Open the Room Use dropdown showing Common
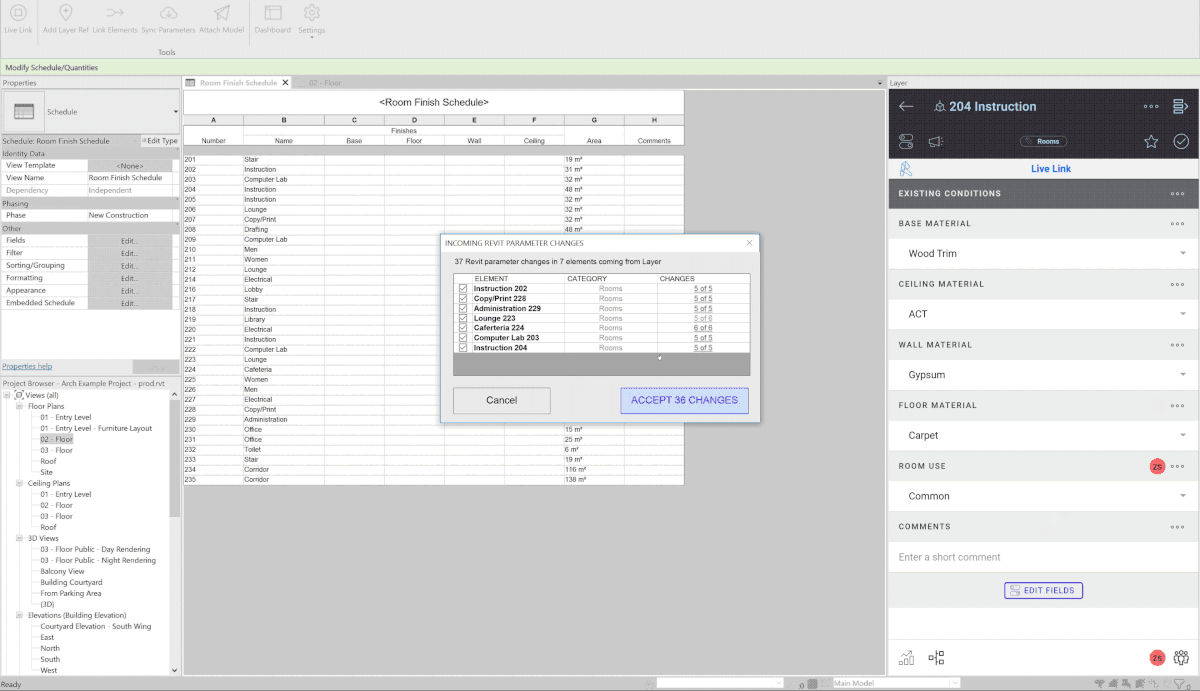 pos(1043,496)
